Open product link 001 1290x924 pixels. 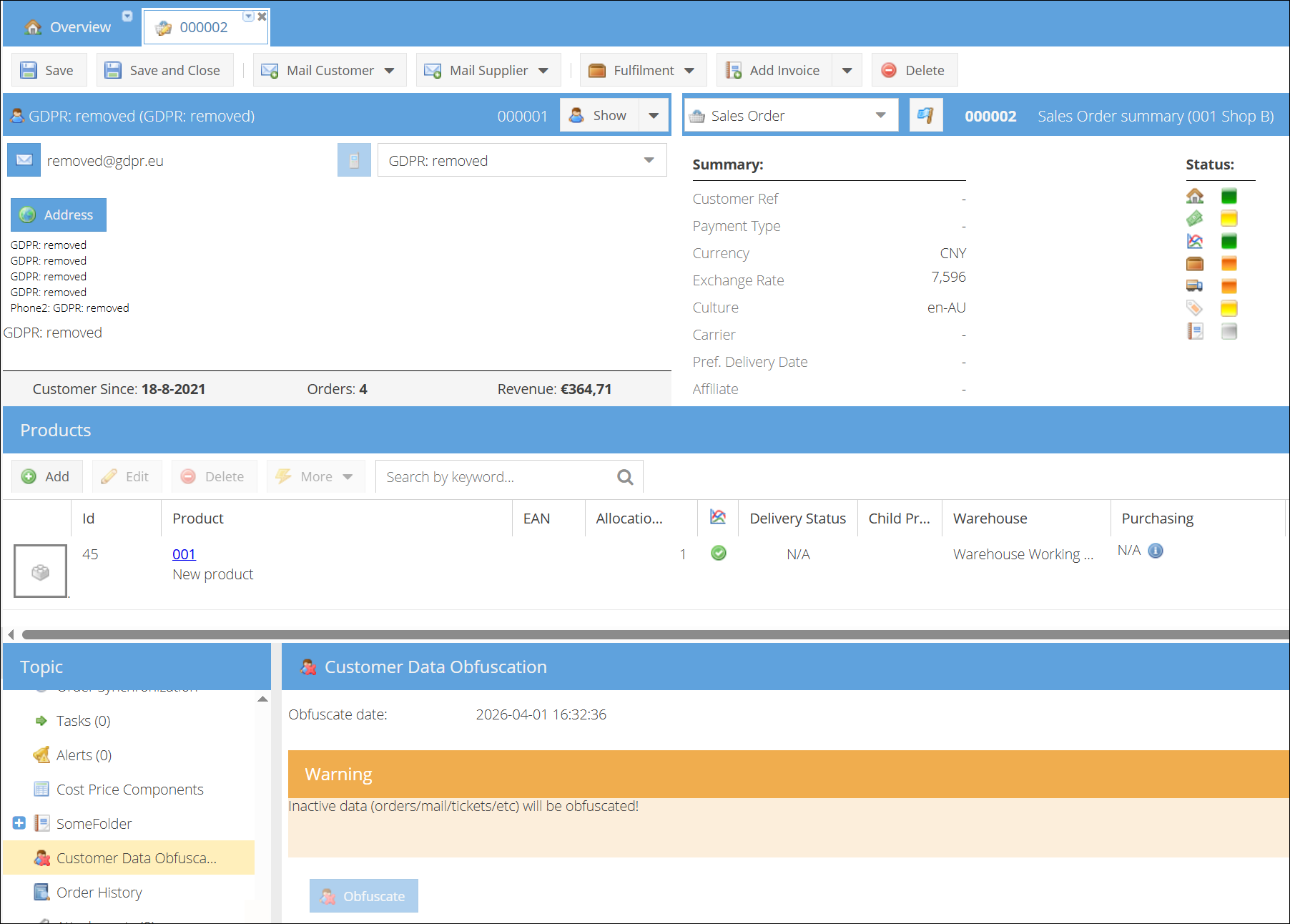[x=184, y=554]
